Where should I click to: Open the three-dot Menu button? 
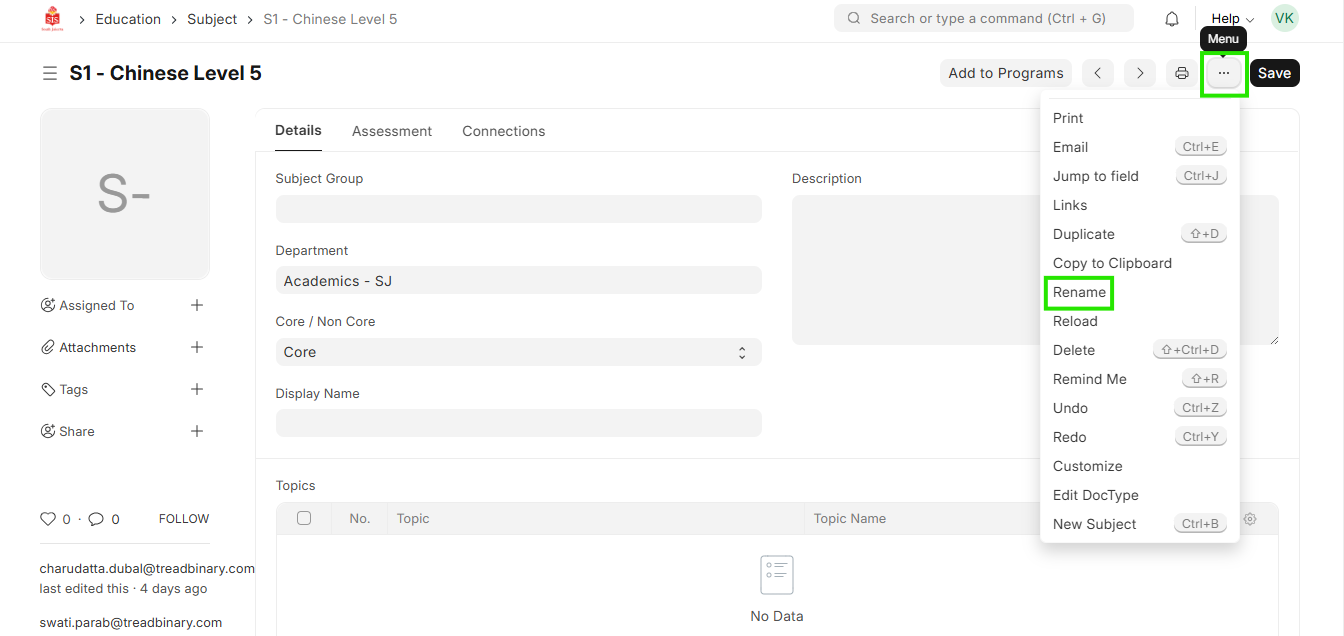pos(1224,73)
